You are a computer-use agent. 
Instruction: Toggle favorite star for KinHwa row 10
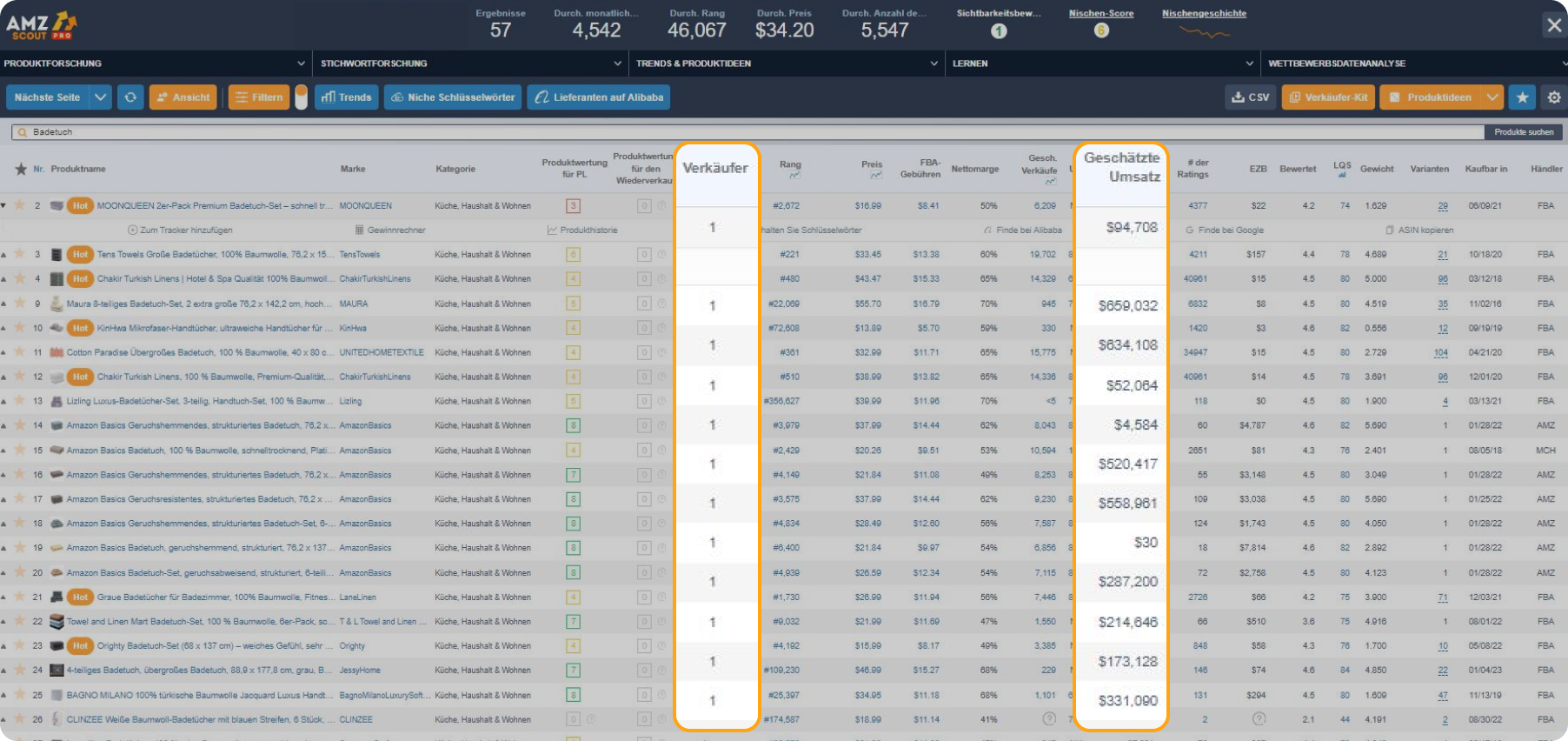tap(18, 328)
